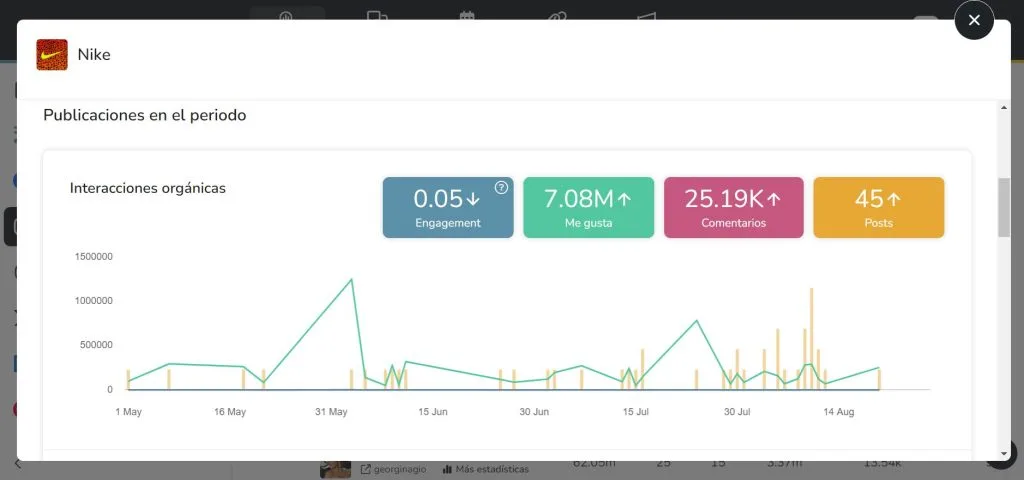This screenshot has height=480, width=1024.
Task: Open Más estadísticas link behind modal
Action: 492,469
